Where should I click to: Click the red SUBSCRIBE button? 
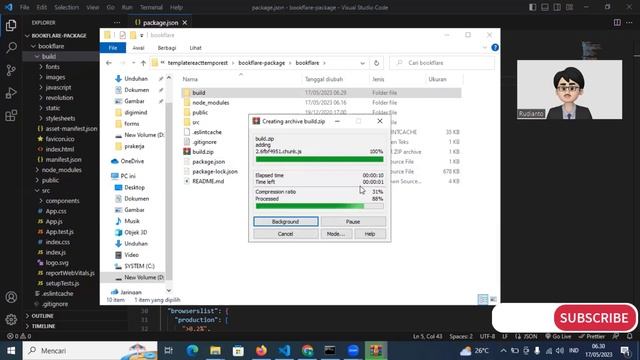[594, 318]
